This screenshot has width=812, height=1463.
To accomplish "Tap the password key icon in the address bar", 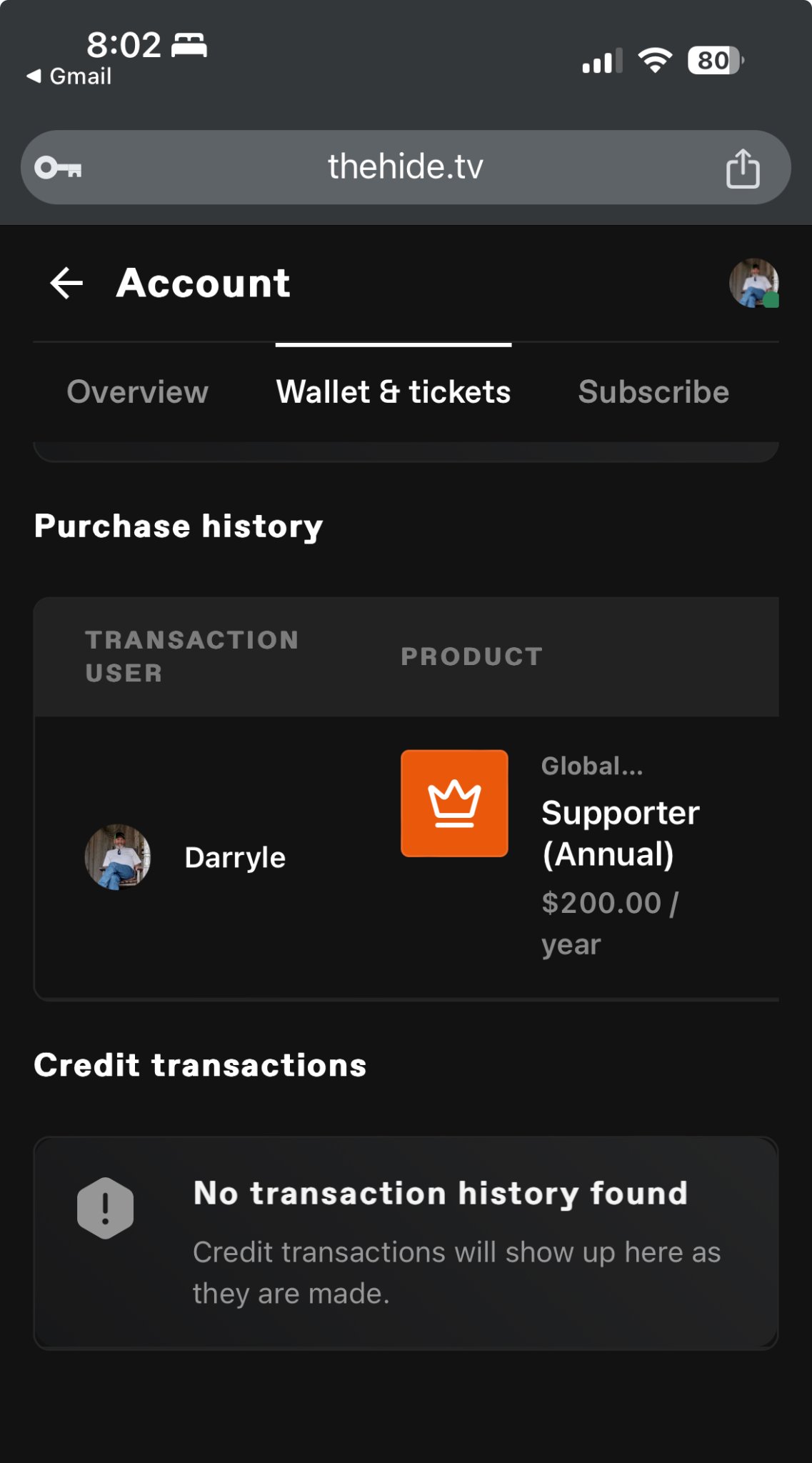I will 58,168.
